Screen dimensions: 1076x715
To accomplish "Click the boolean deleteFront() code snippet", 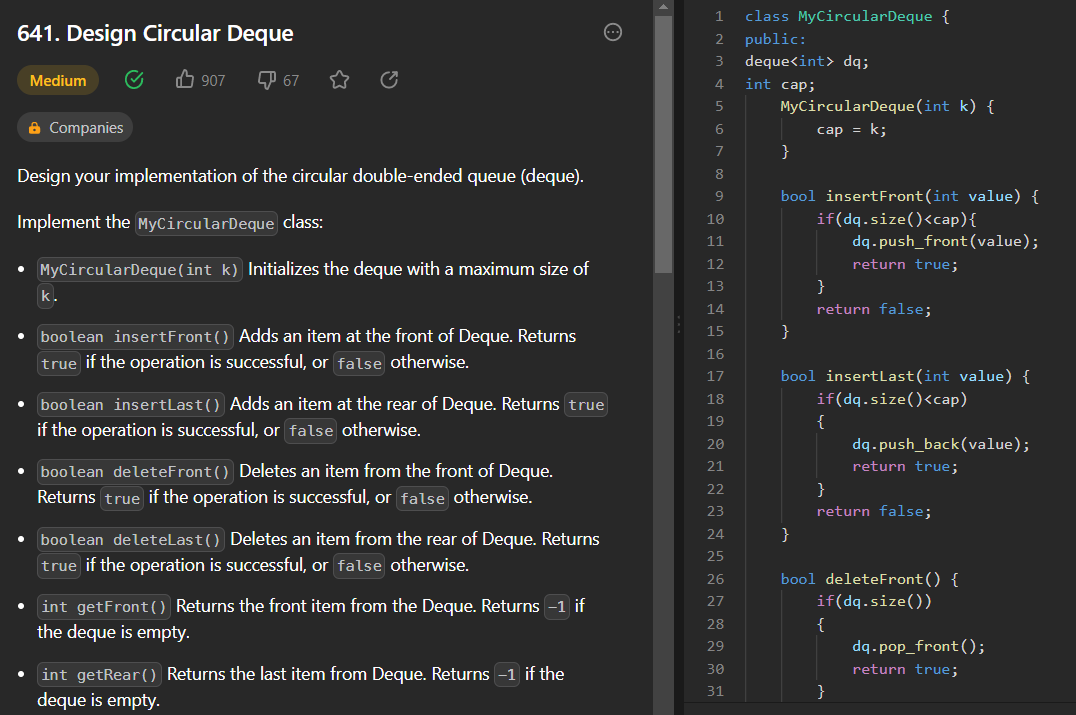I will (135, 472).
